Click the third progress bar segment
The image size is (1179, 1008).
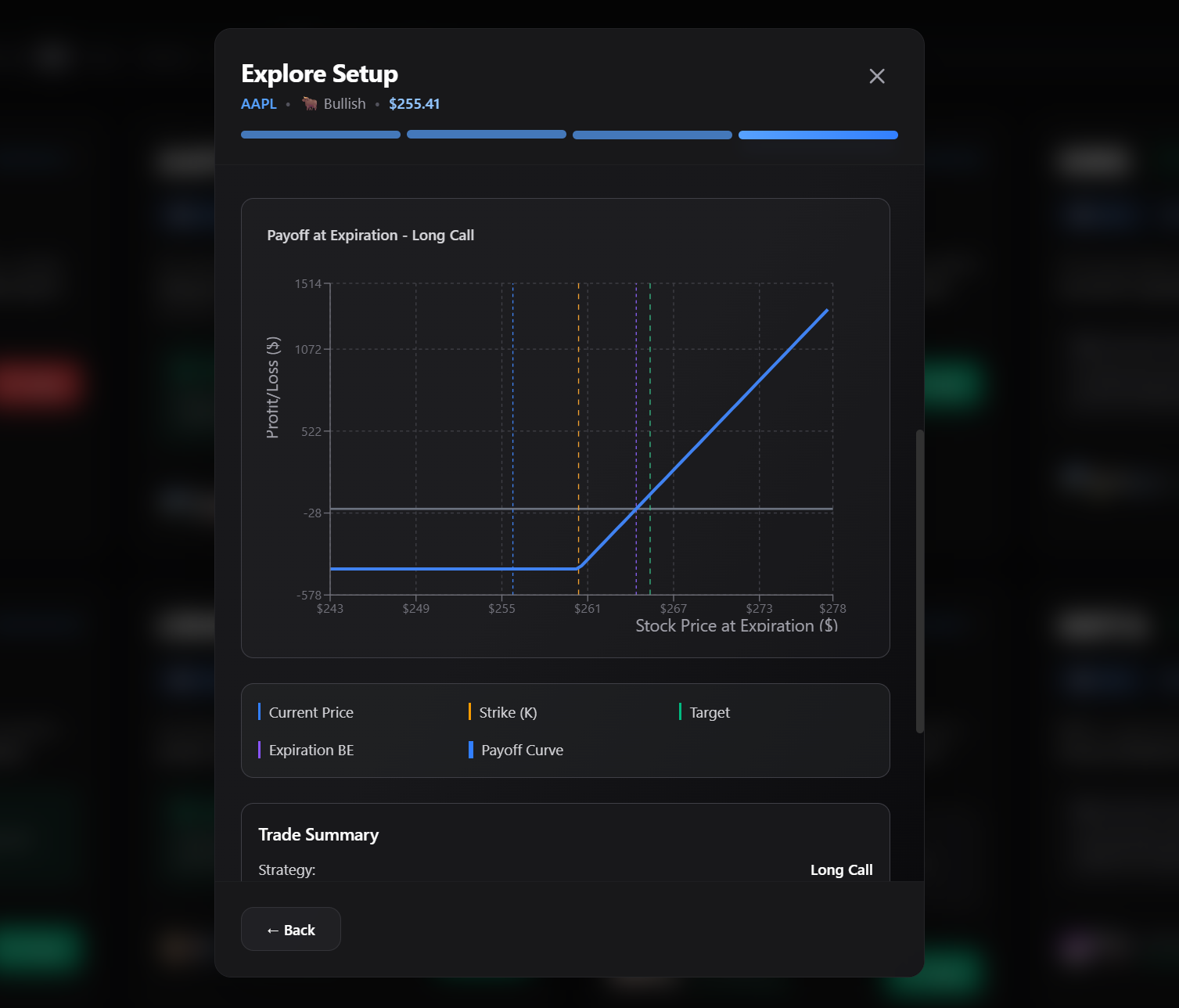[652, 134]
